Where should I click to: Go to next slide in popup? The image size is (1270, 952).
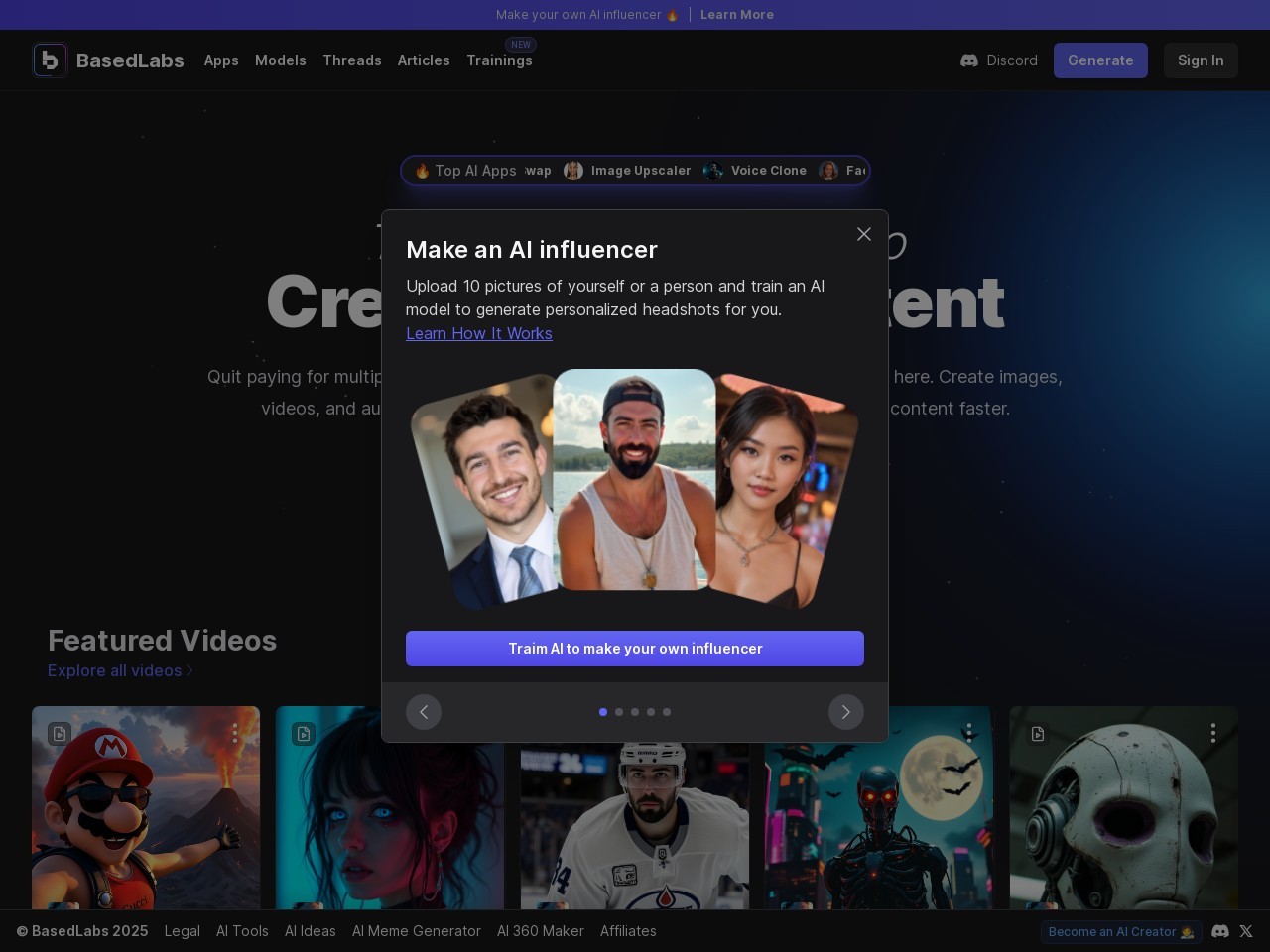pyautogui.click(x=845, y=712)
